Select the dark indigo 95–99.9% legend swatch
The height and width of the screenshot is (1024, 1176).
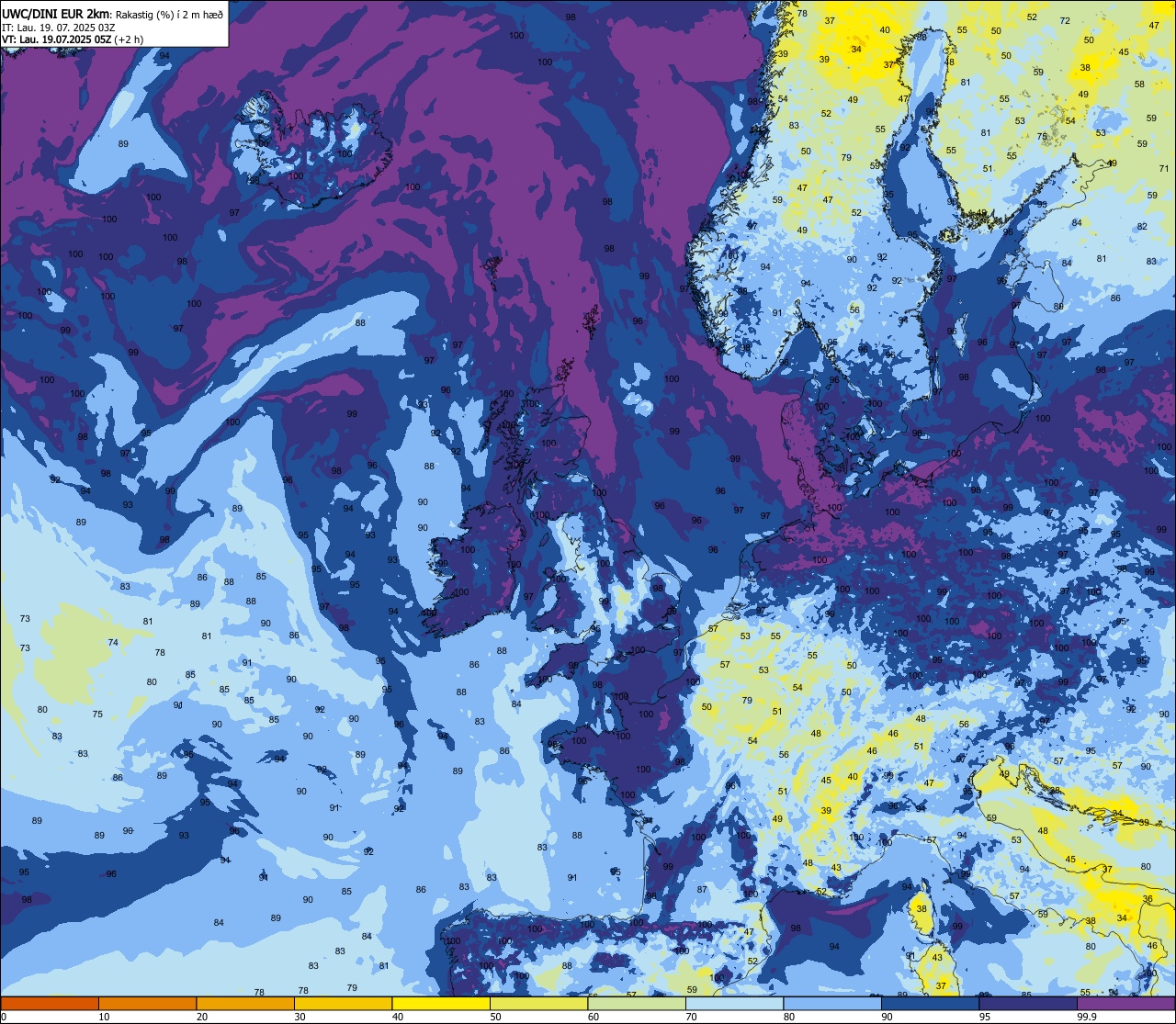coord(1027,1003)
